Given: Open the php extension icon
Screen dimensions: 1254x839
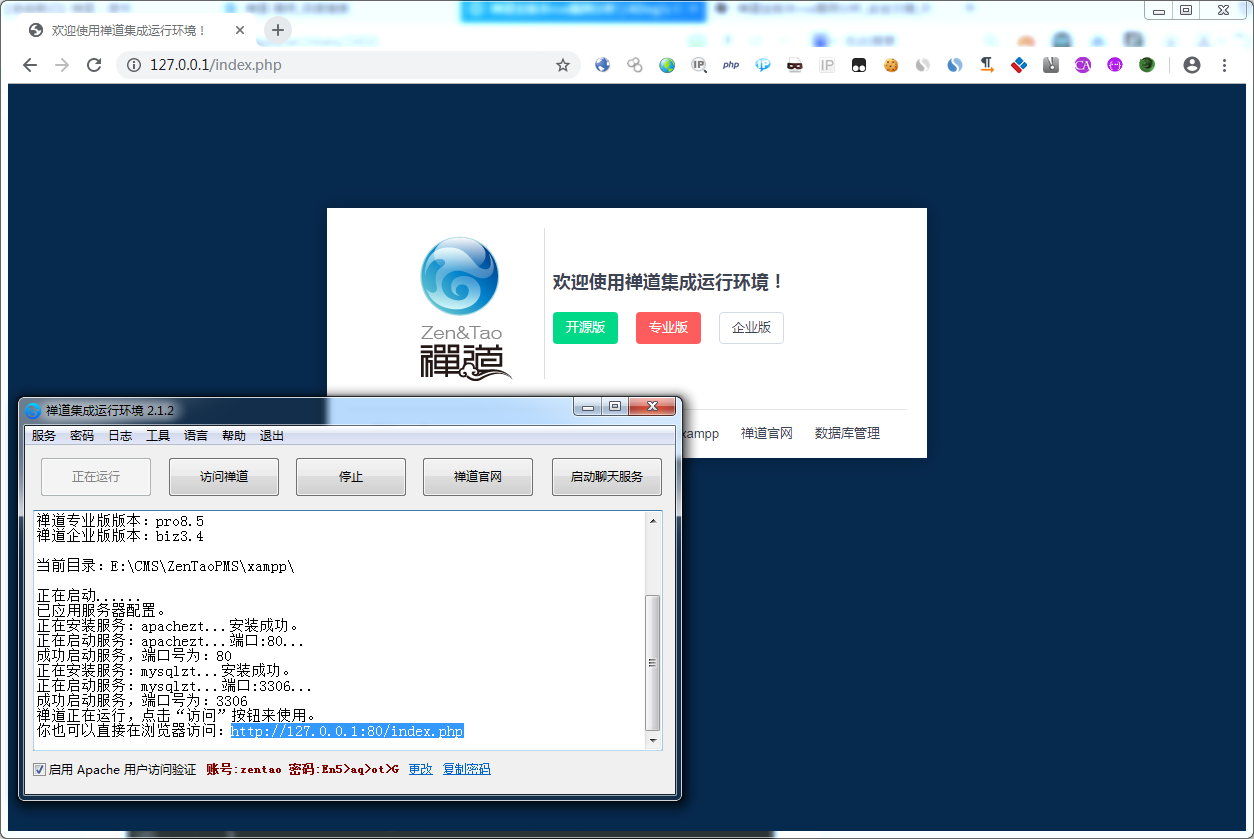Looking at the screenshot, I should coord(731,65).
